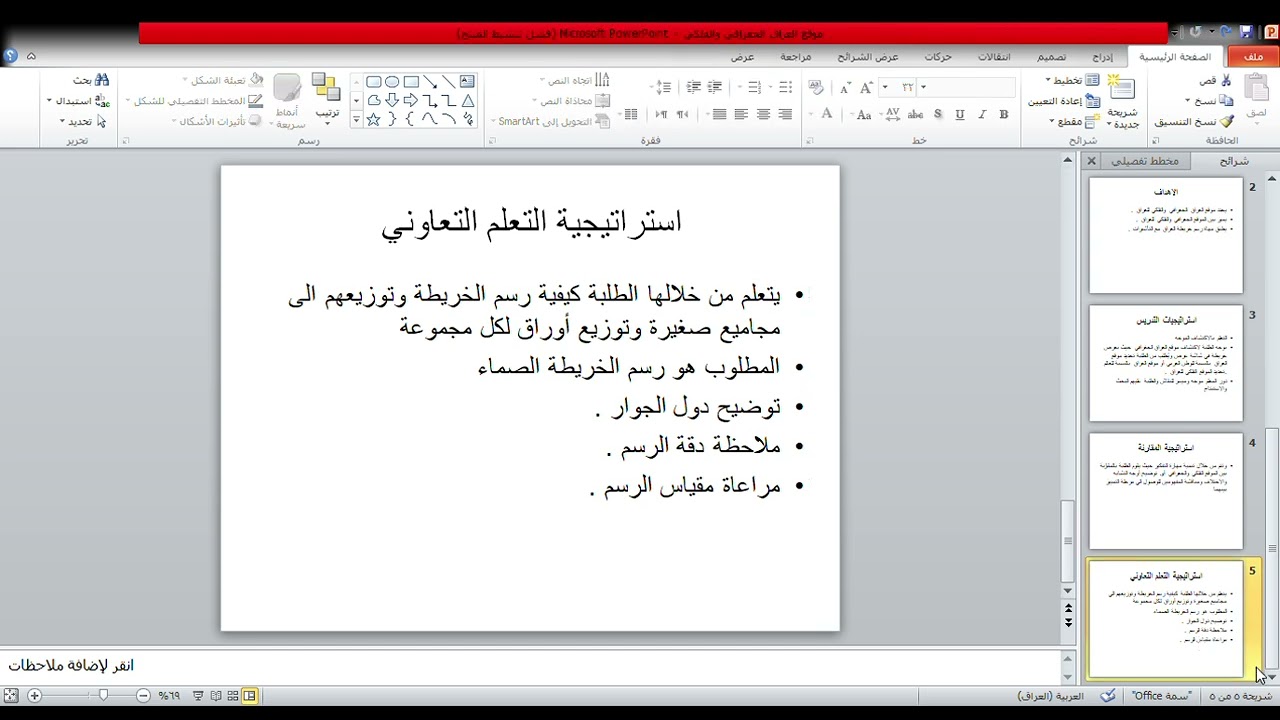Image resolution: width=1280 pixels, height=720 pixels.
Task: Open the Select (تحديد) dropdown
Action: coord(83,121)
